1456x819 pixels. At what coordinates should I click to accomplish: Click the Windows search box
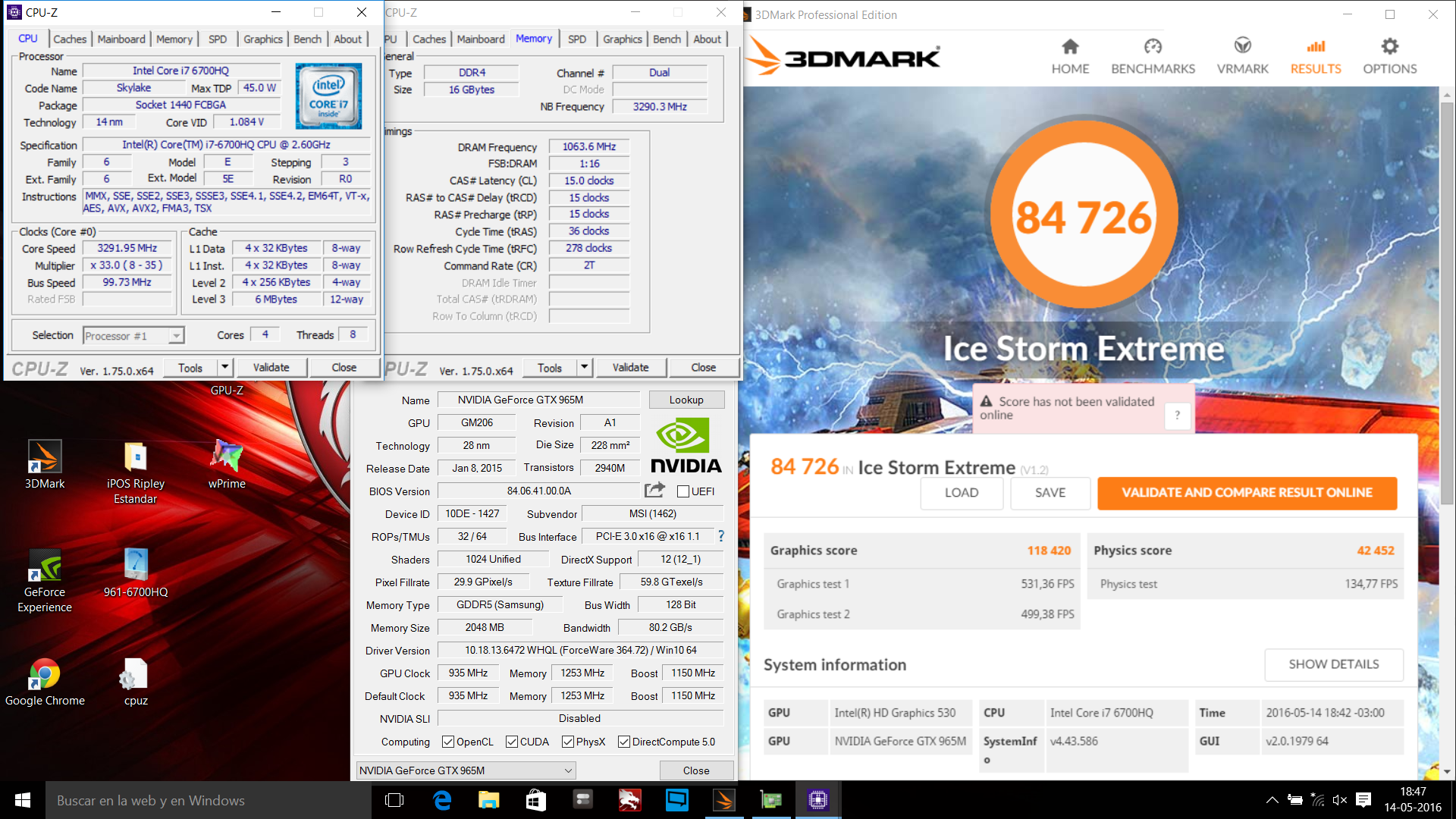point(209,800)
